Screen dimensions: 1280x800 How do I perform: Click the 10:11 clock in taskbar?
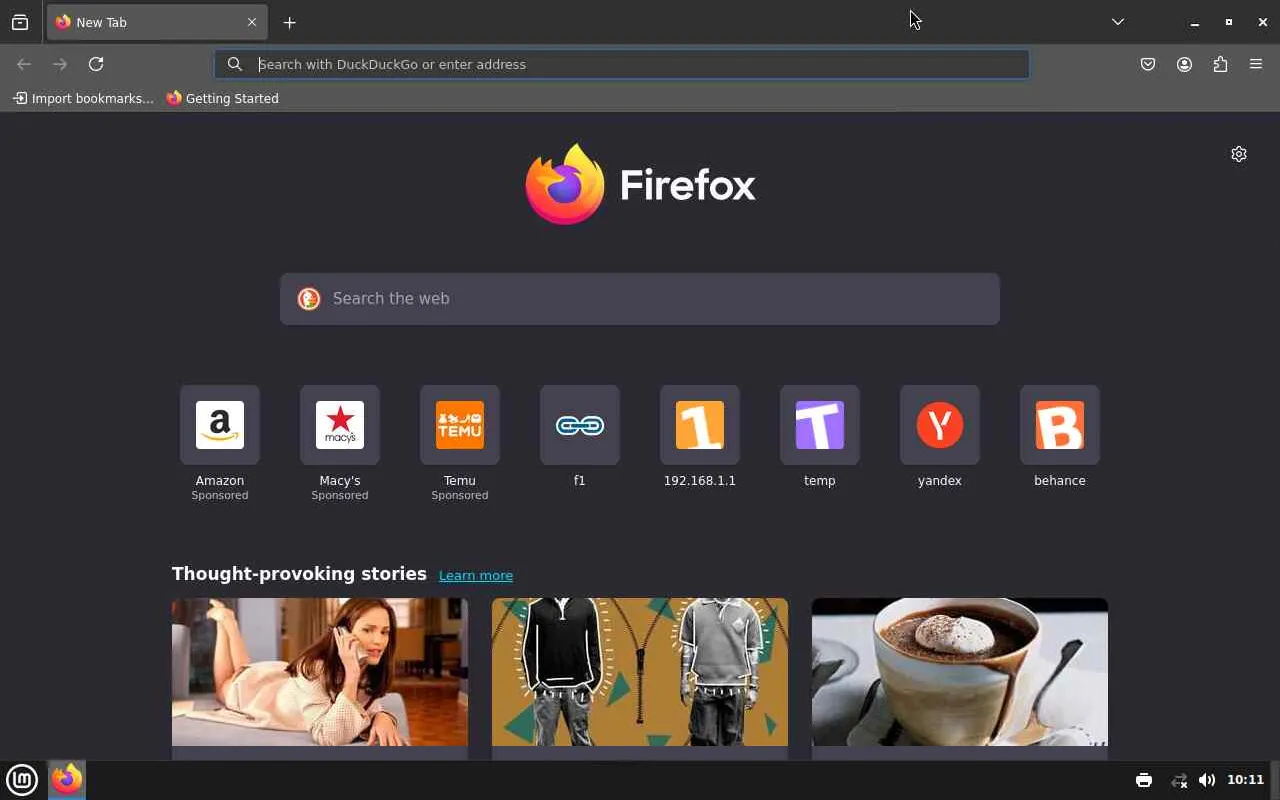1245,780
